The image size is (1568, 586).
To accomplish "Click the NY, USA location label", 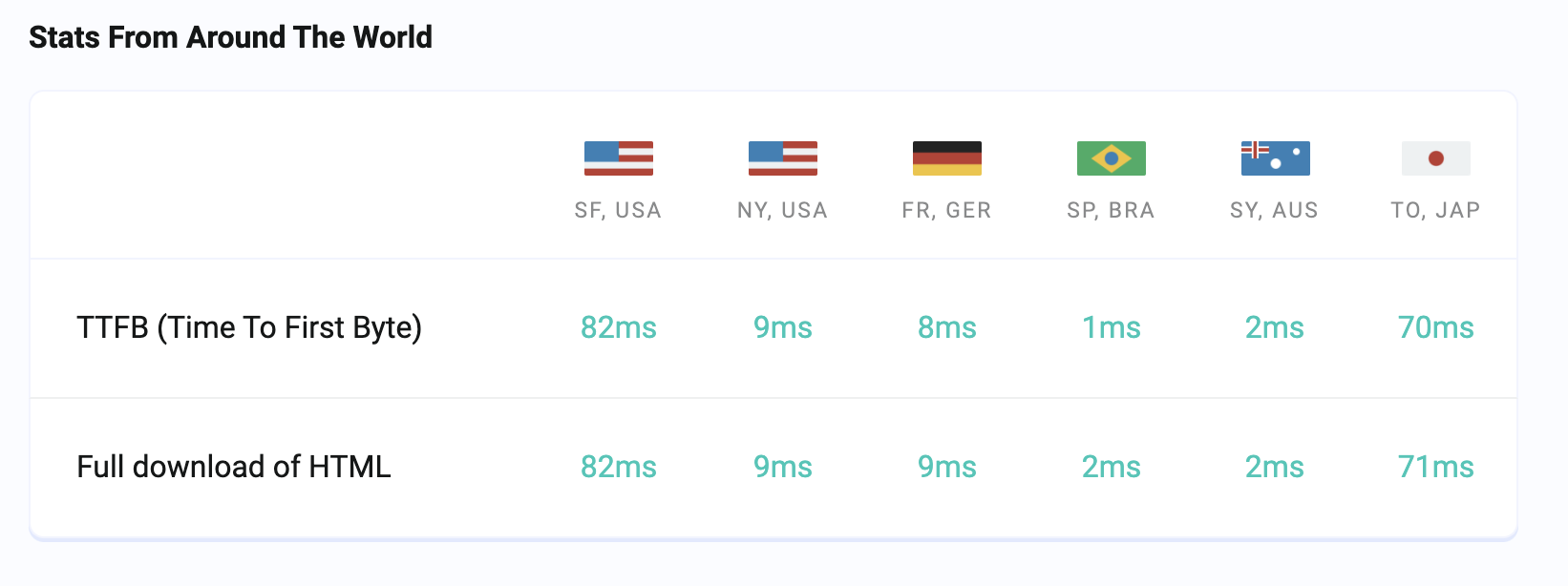I will [x=783, y=210].
